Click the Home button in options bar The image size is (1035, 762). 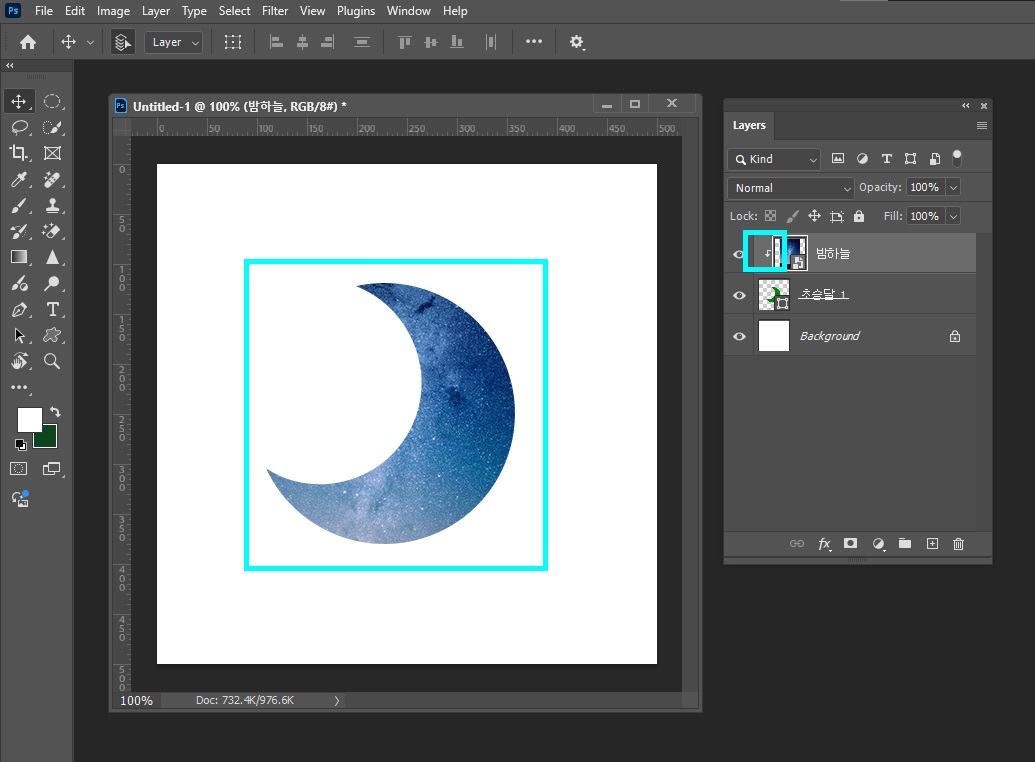[x=28, y=42]
